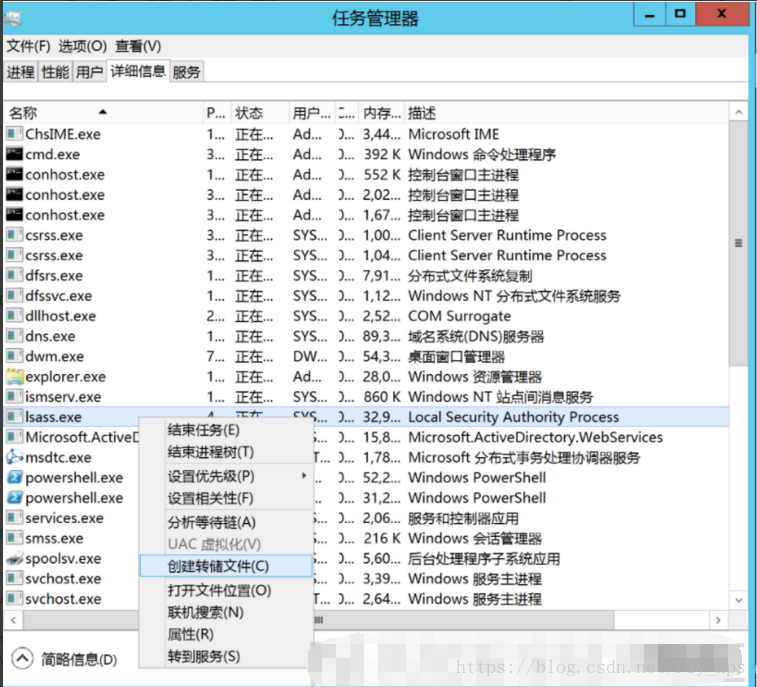This screenshot has width=757, height=687.
Task: Click 'Local Security Authority Process' description
Action: 513,417
